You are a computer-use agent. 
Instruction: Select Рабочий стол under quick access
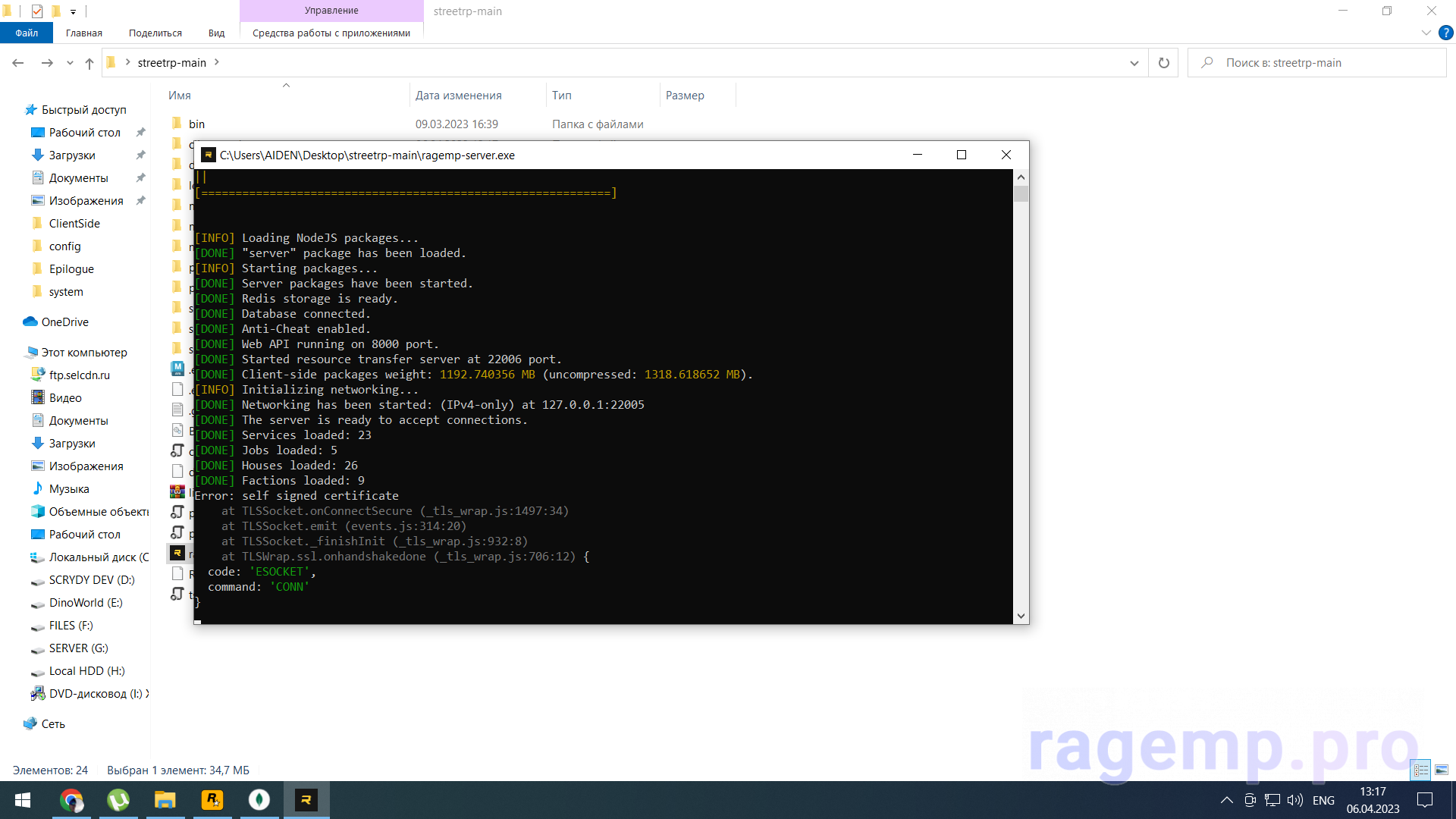click(x=84, y=133)
